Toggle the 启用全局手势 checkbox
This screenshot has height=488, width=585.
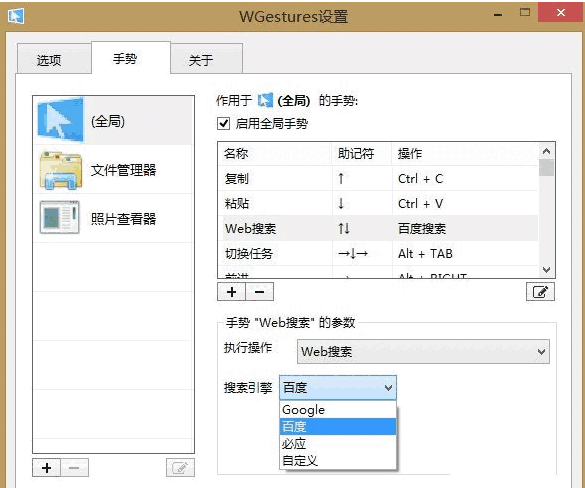click(x=223, y=123)
